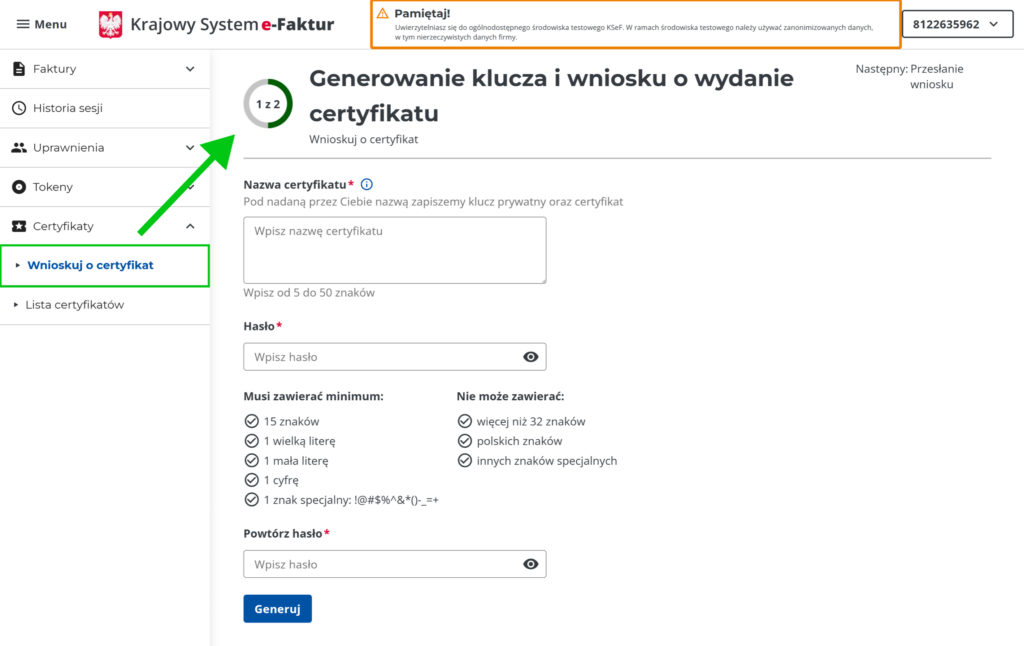Open Lista certyfikatów in the sidebar

pos(75,305)
